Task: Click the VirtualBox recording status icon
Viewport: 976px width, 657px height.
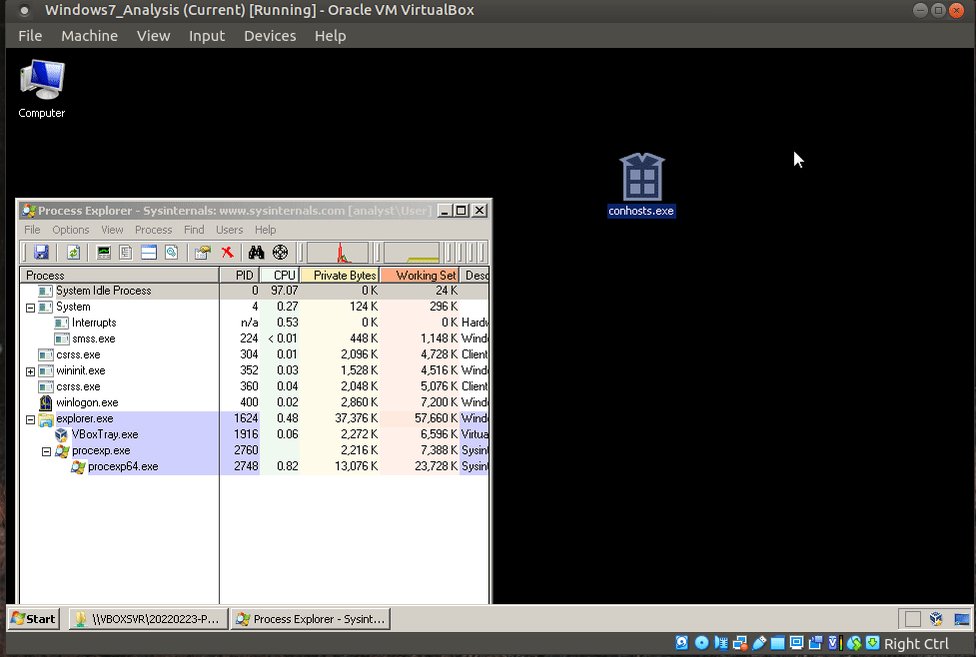Action: [x=815, y=643]
